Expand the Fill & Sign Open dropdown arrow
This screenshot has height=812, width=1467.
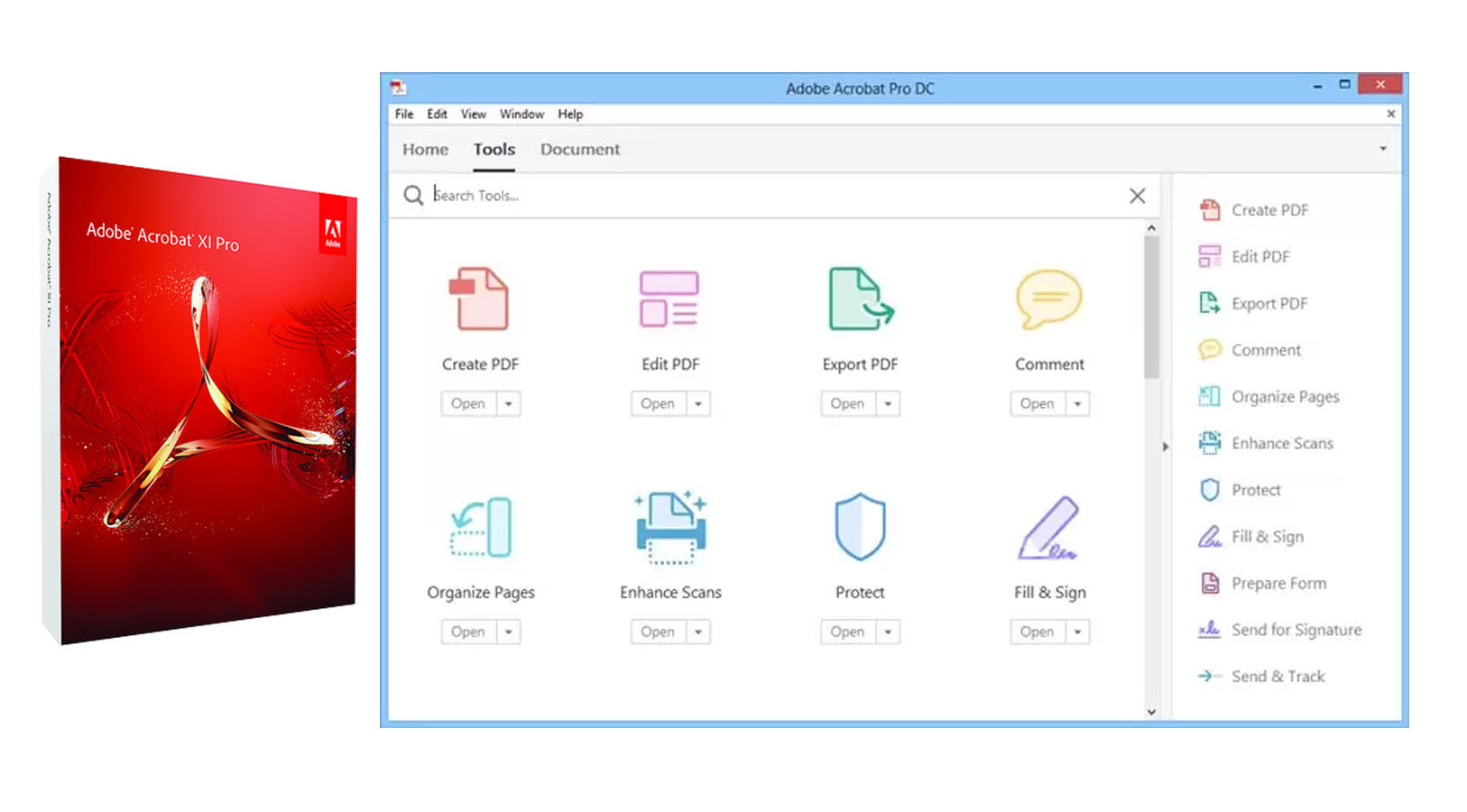click(1077, 632)
